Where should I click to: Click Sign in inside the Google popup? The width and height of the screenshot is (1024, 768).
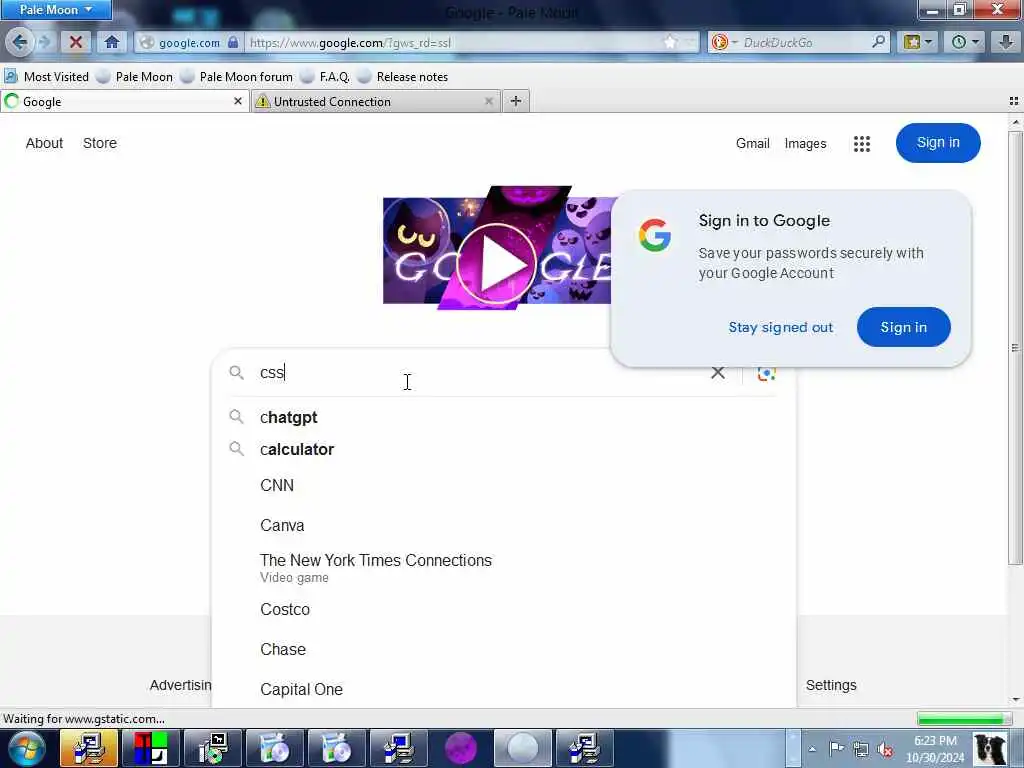[x=903, y=327]
